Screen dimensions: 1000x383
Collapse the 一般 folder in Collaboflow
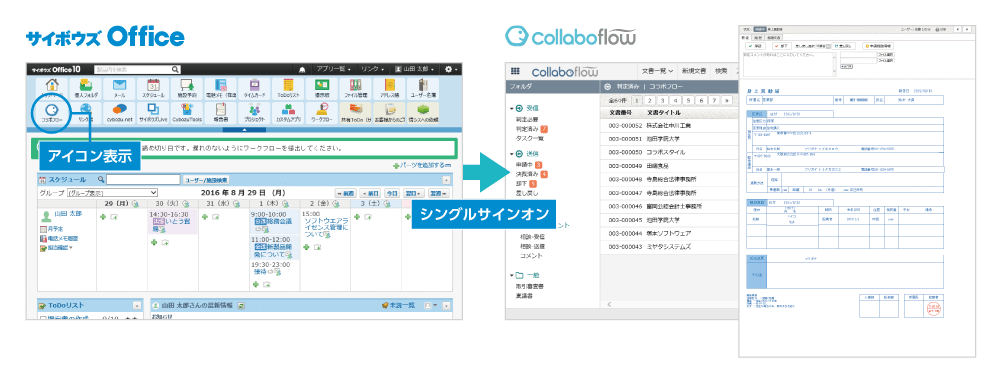coord(511,275)
